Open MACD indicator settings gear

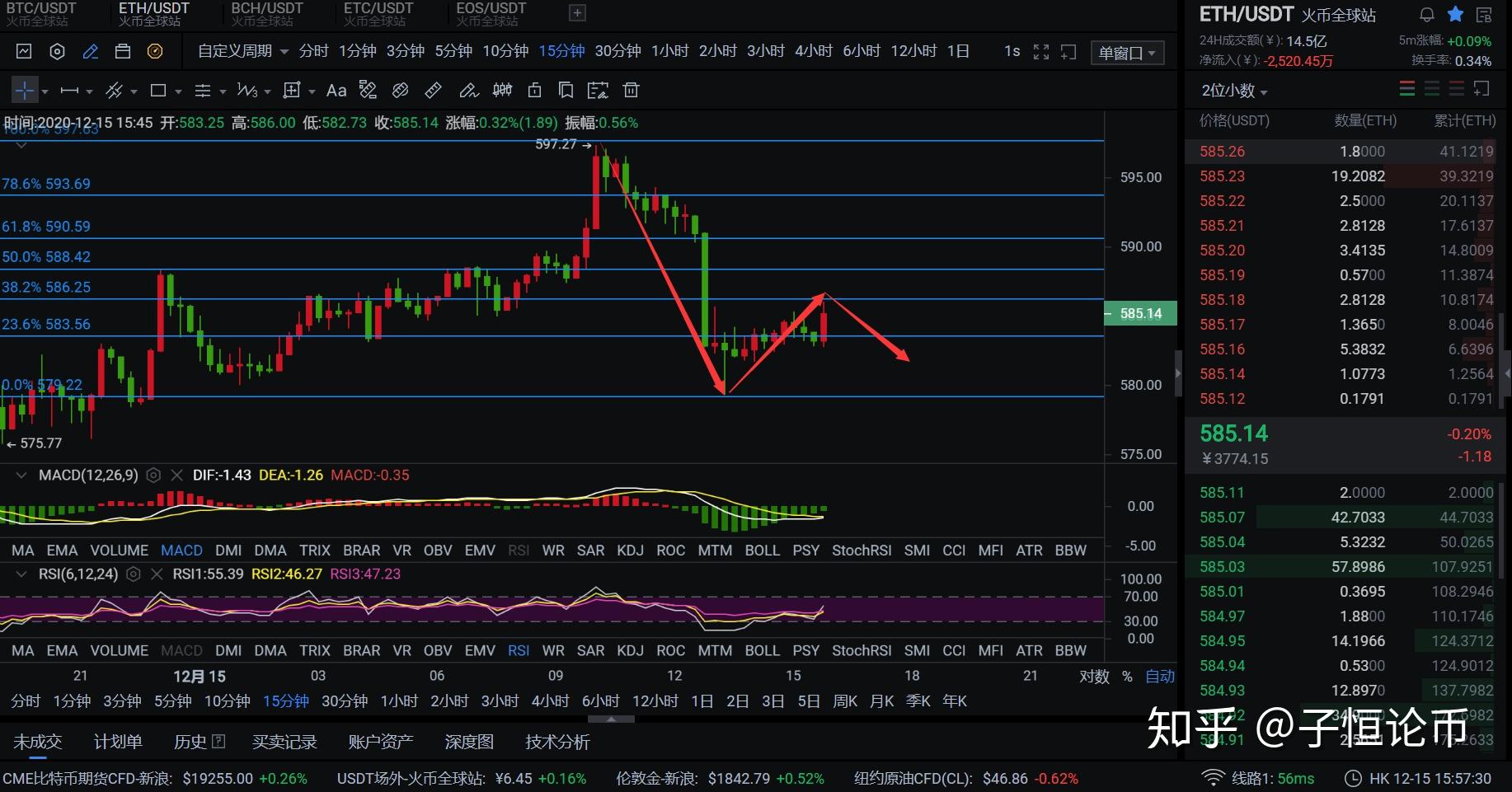point(153,475)
